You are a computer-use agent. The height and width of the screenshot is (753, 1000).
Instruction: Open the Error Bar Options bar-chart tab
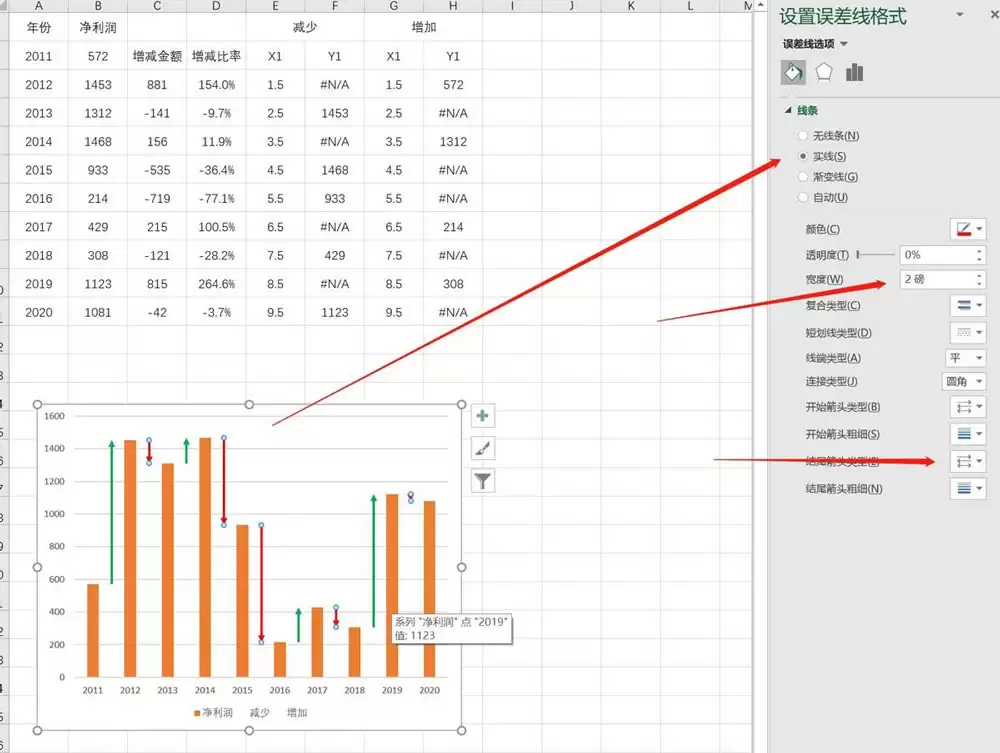(854, 73)
